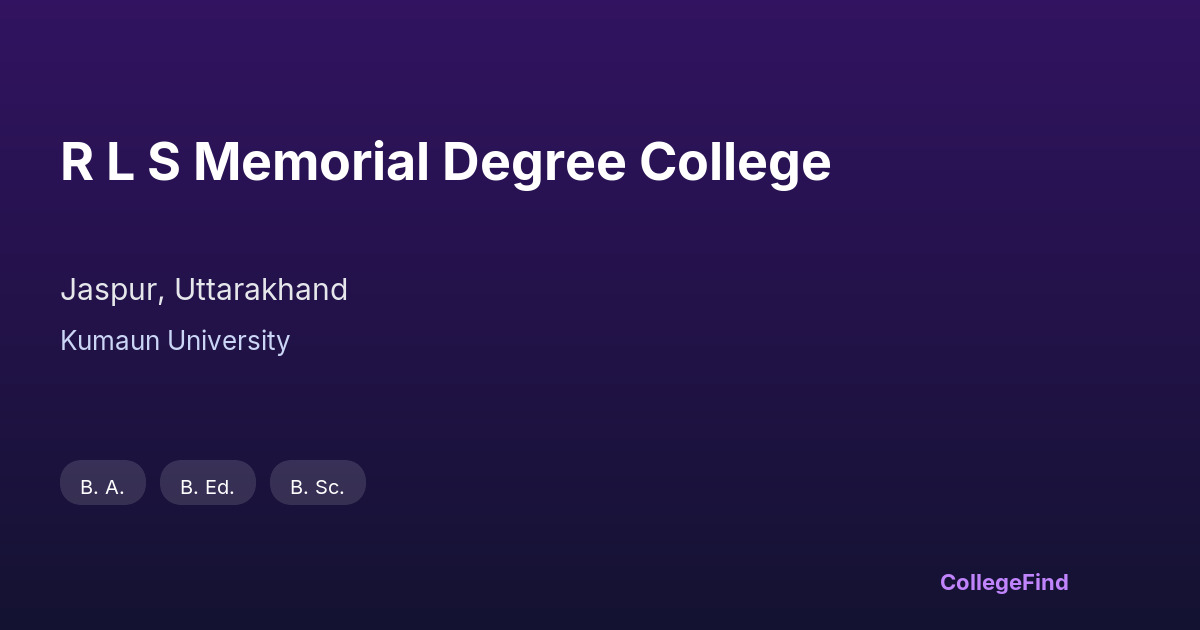Click the word Memorial in the title
The image size is (1200, 630).
pyautogui.click(x=310, y=162)
